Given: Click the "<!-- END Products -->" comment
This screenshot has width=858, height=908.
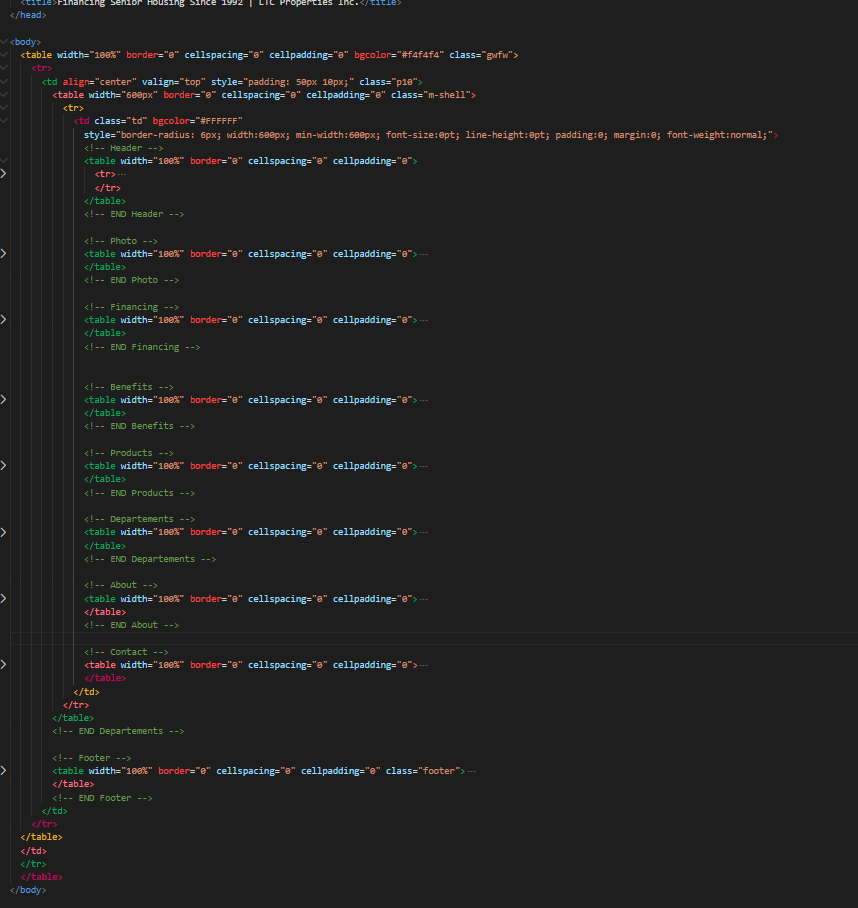Looking at the screenshot, I should point(140,493).
